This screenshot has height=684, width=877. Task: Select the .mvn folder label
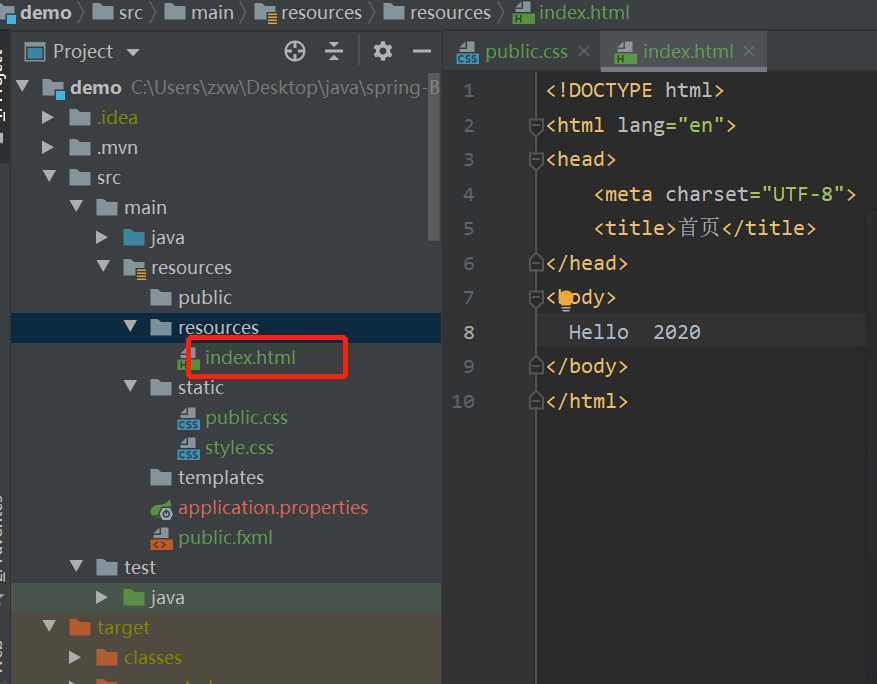117,148
